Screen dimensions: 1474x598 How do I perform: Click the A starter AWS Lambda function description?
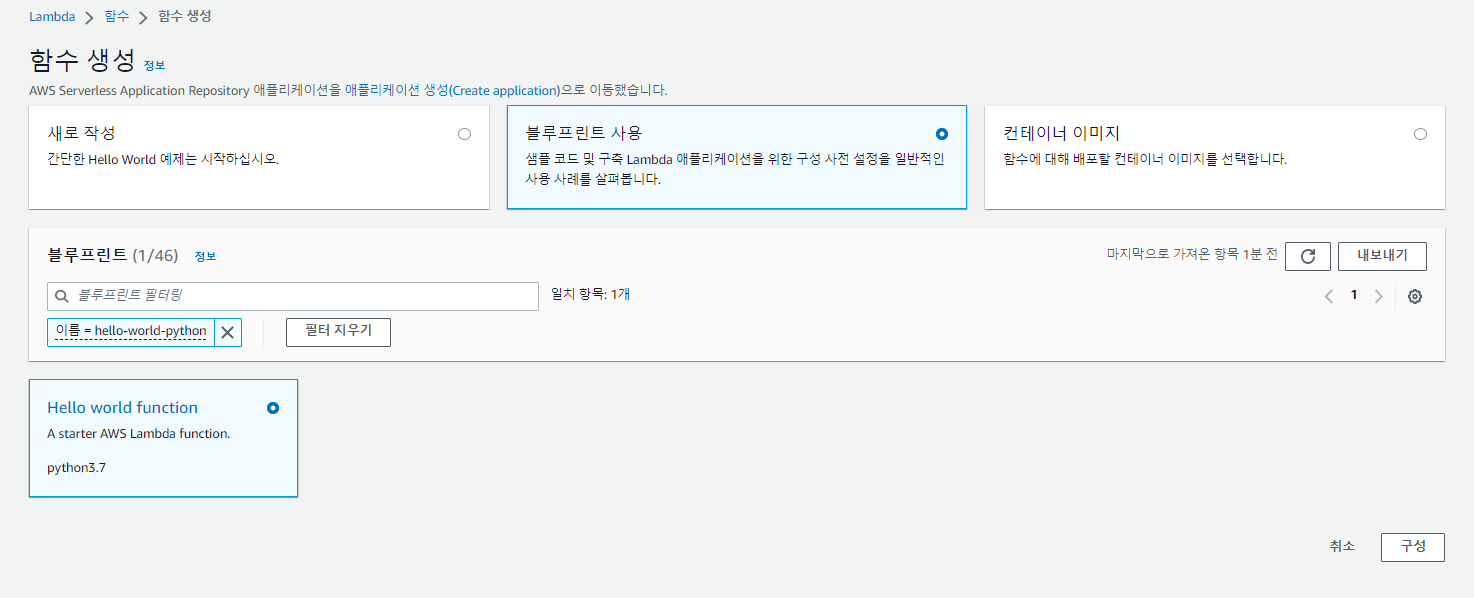[x=139, y=434]
